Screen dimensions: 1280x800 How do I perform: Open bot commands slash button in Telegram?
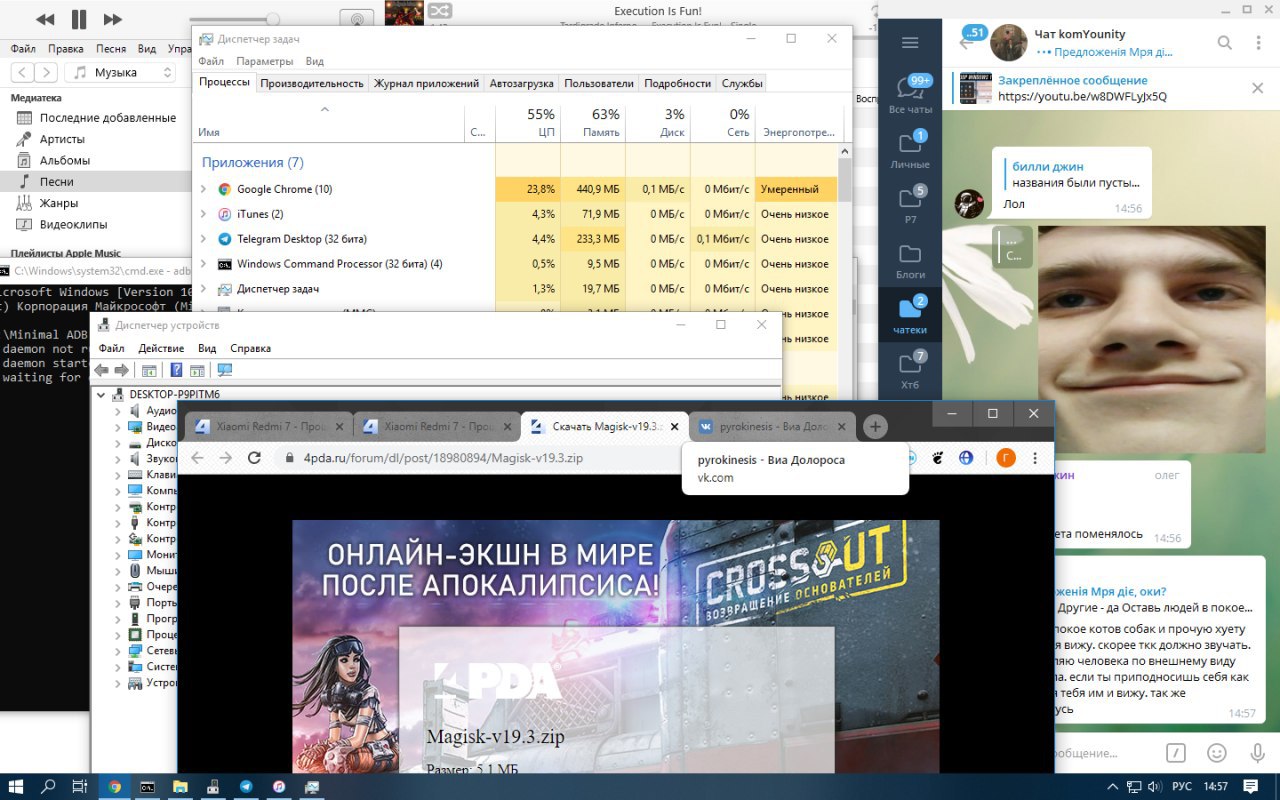point(1177,753)
